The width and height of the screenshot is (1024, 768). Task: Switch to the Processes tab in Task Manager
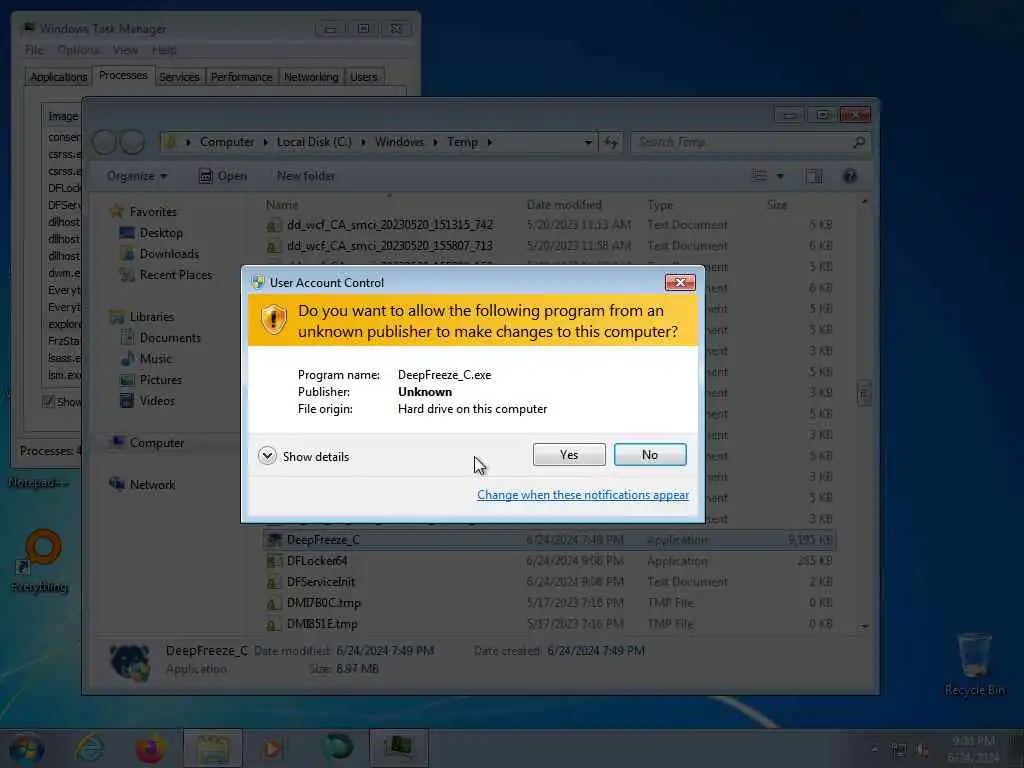pos(123,76)
